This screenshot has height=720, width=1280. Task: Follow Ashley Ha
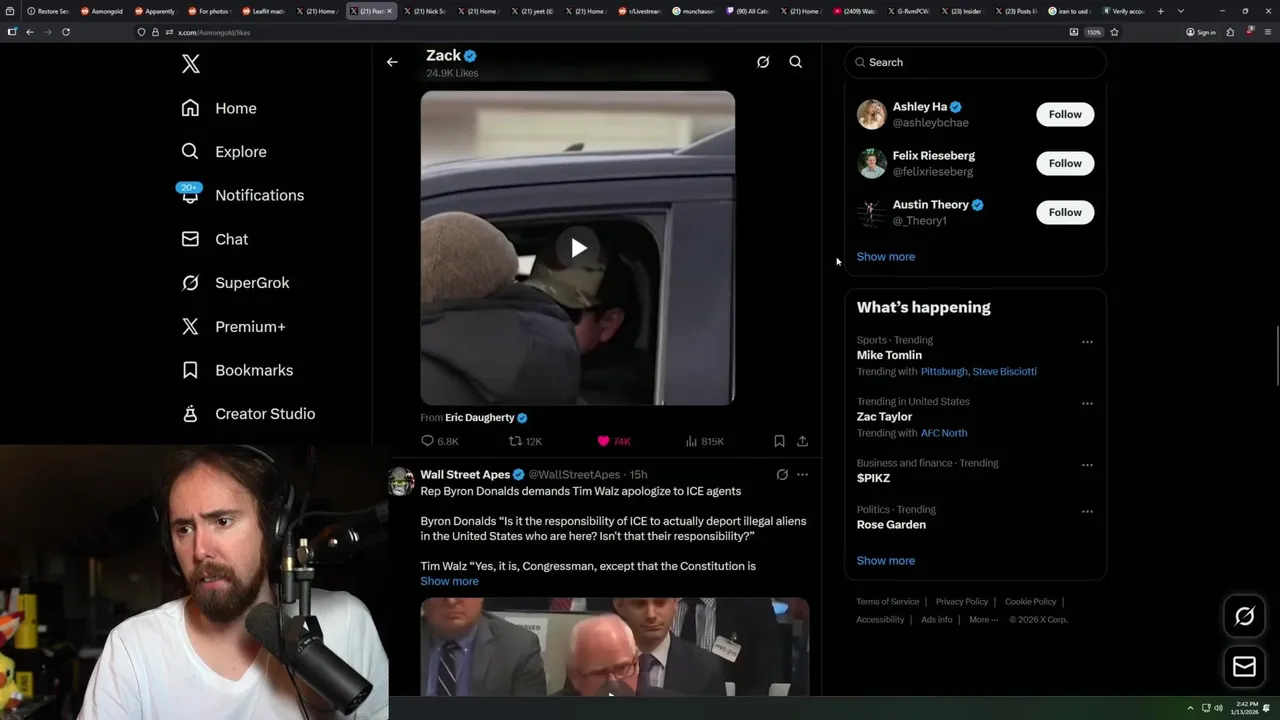pyautogui.click(x=1065, y=114)
